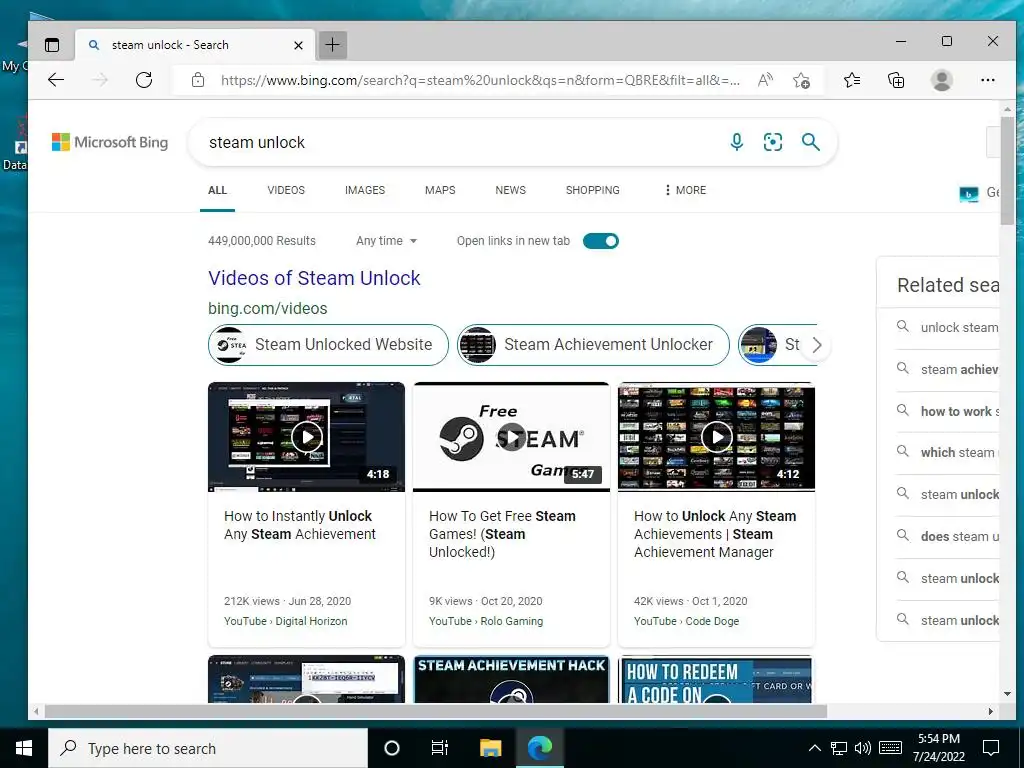Viewport: 1024px width, 768px height.
Task: Open File Explorer from taskbar
Action: (x=490, y=748)
